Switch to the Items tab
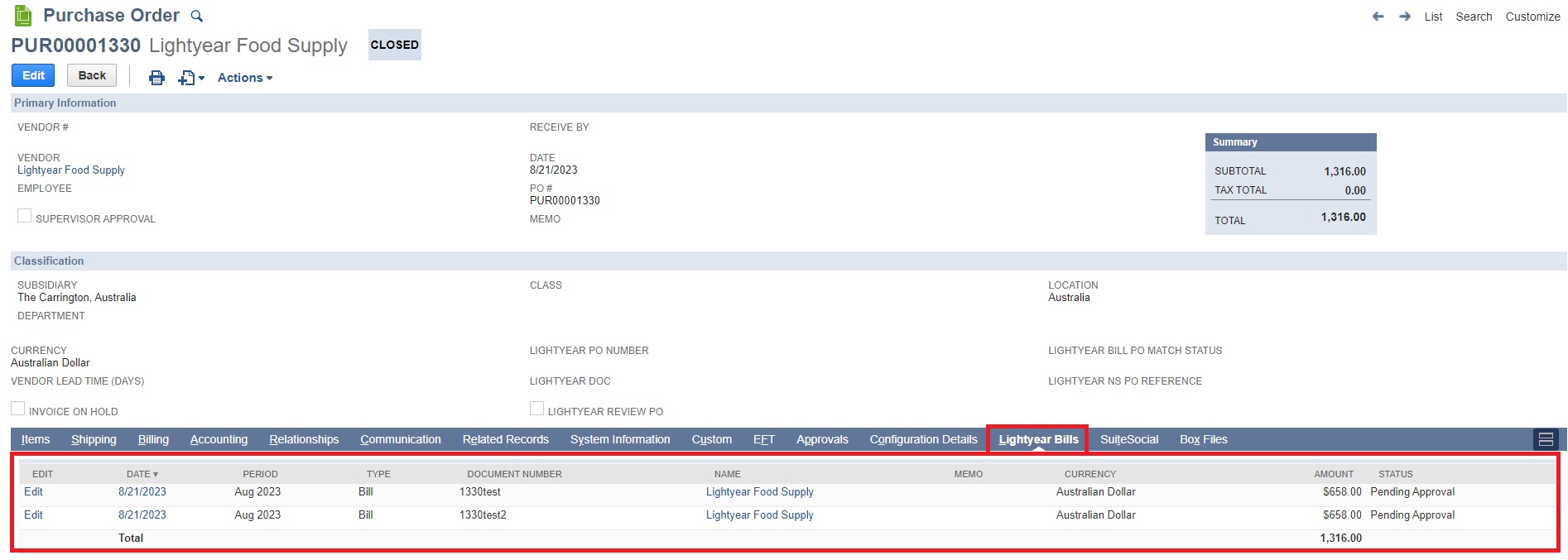 tap(36, 439)
